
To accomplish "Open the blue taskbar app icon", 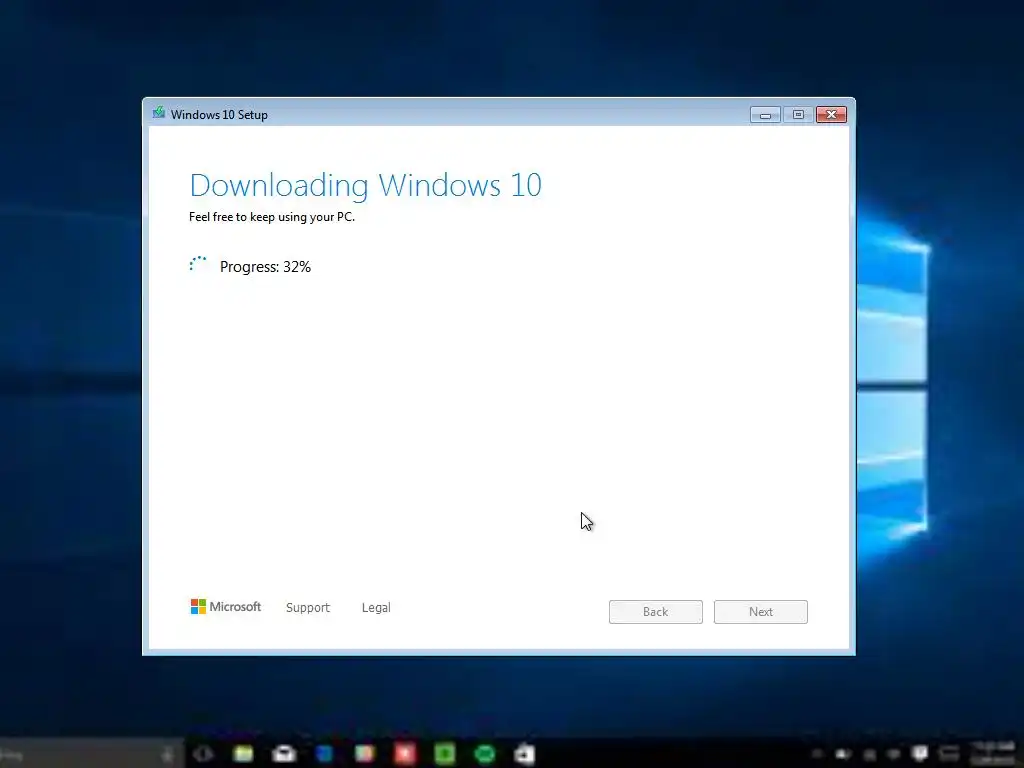I will (x=324, y=754).
